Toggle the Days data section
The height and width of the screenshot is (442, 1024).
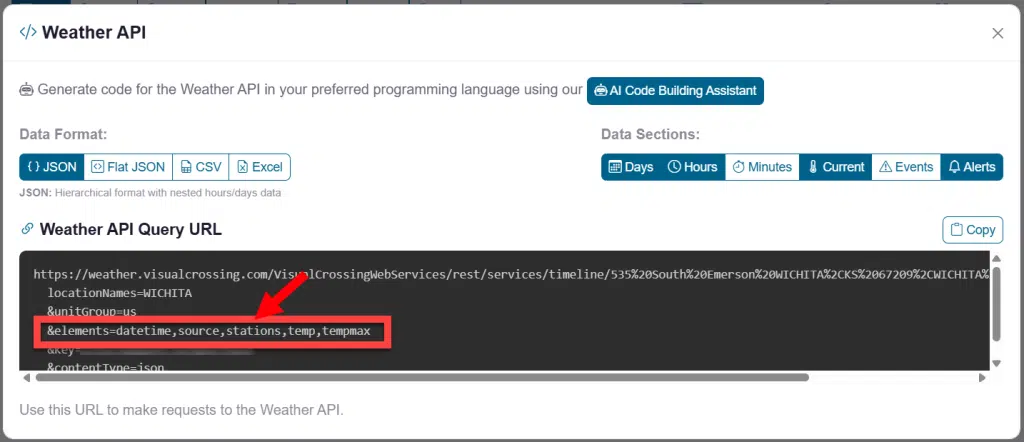(x=631, y=167)
